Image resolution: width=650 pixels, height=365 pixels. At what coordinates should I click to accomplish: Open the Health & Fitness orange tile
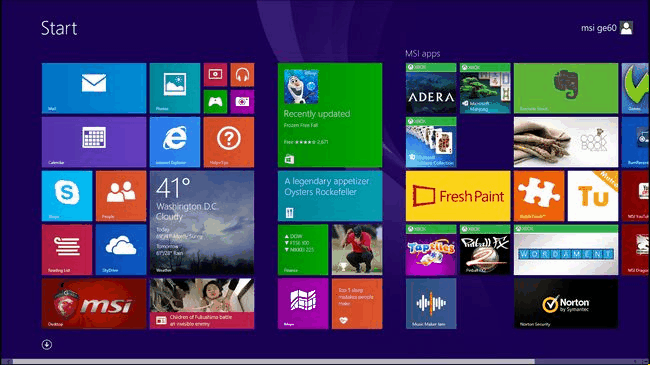tap(357, 304)
